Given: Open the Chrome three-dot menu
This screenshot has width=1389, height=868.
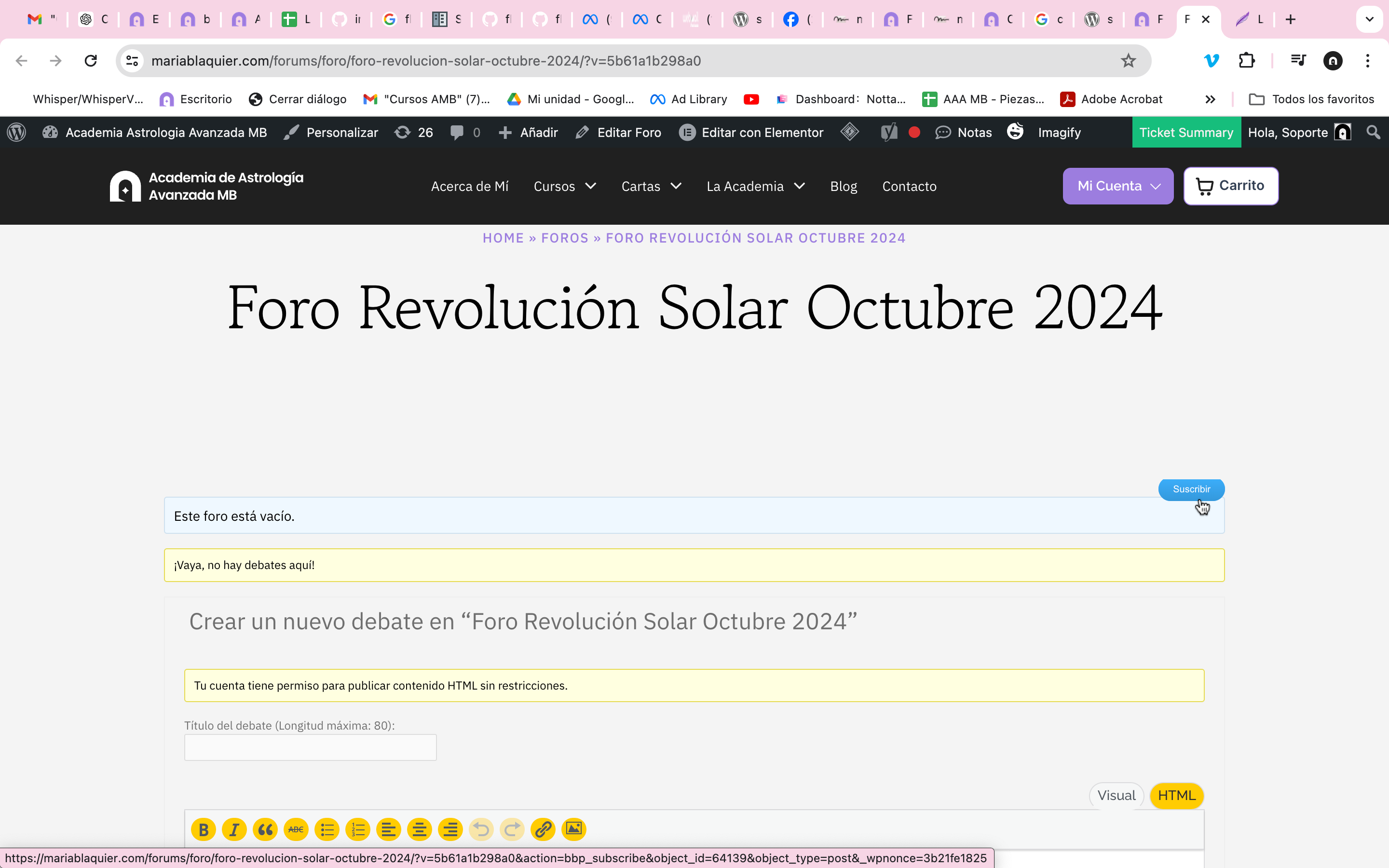Looking at the screenshot, I should pos(1368,61).
